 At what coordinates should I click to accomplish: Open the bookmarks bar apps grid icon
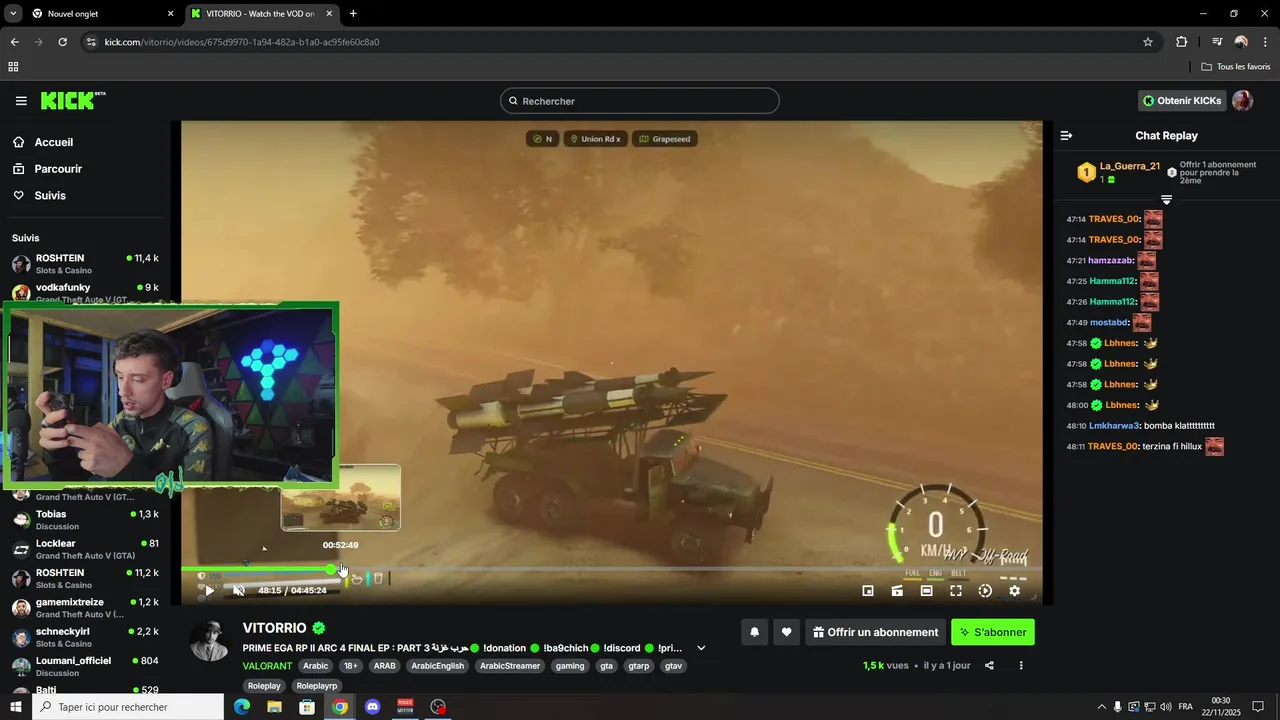point(13,67)
